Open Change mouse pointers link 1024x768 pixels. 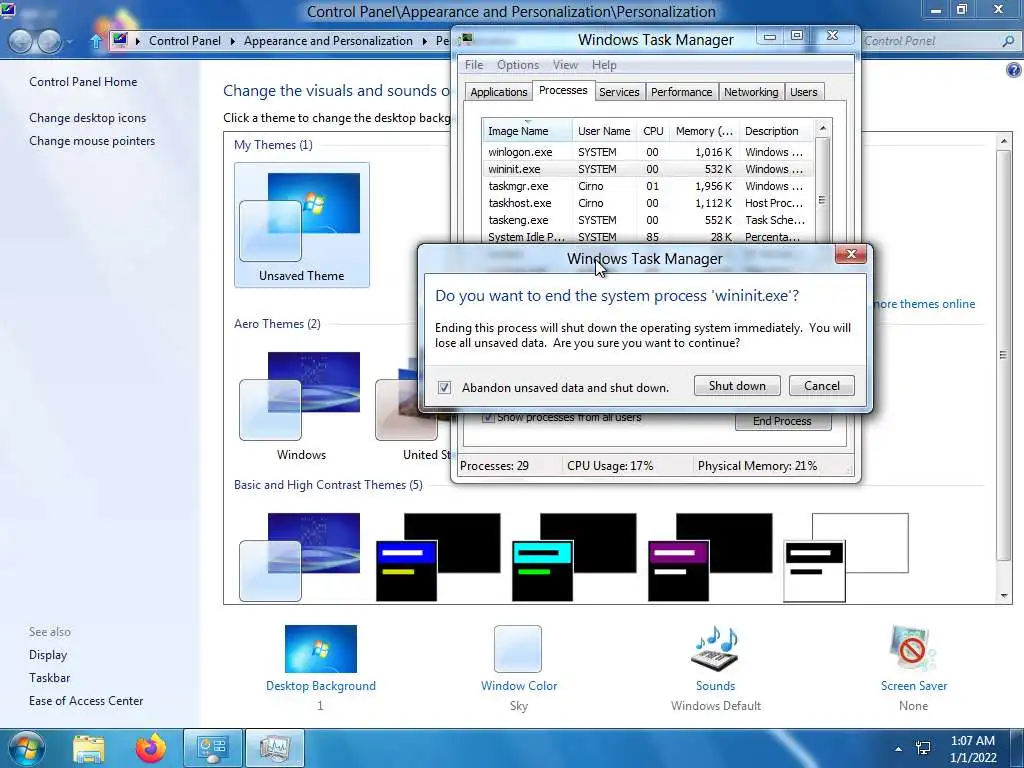tap(92, 140)
